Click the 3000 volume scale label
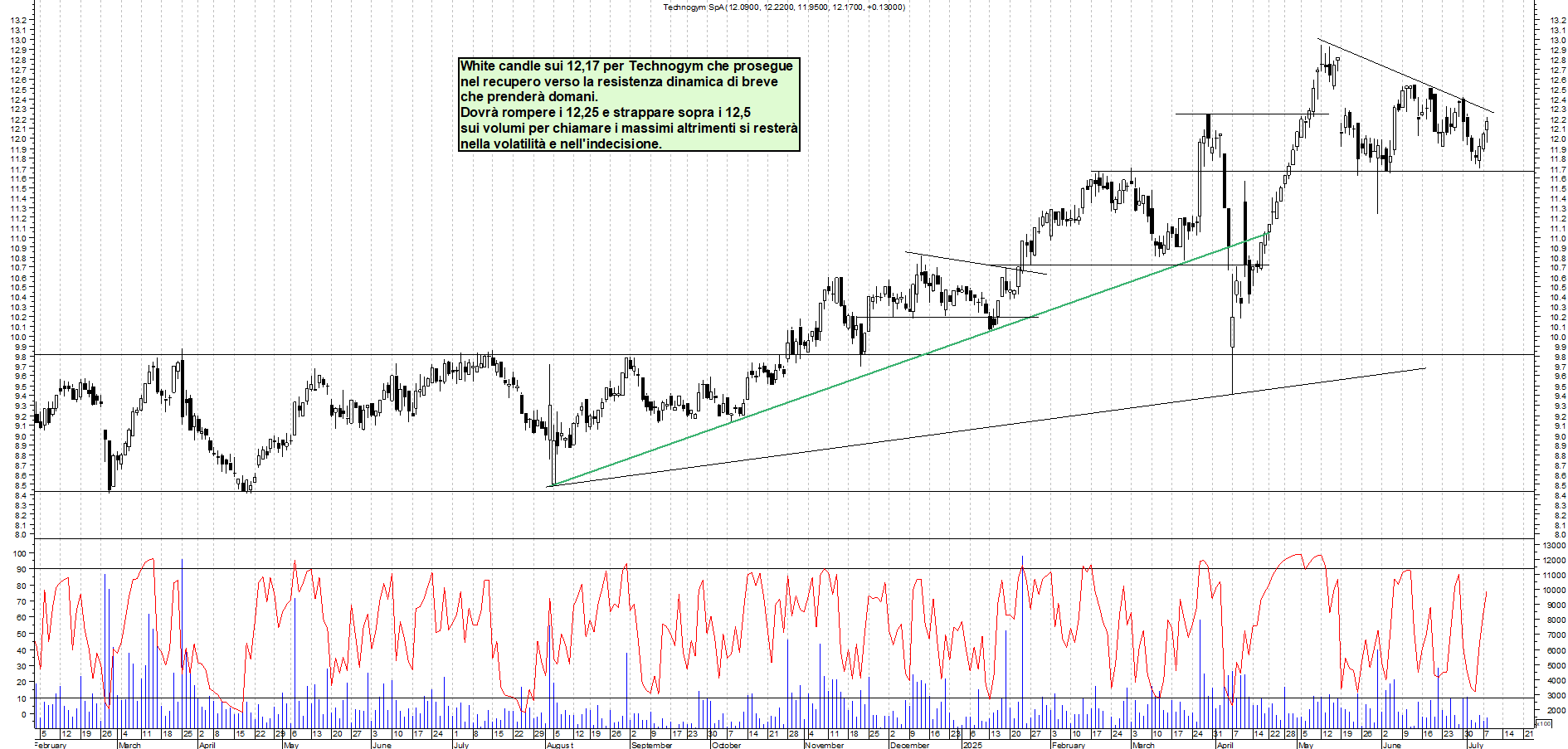 pyautogui.click(x=1555, y=696)
